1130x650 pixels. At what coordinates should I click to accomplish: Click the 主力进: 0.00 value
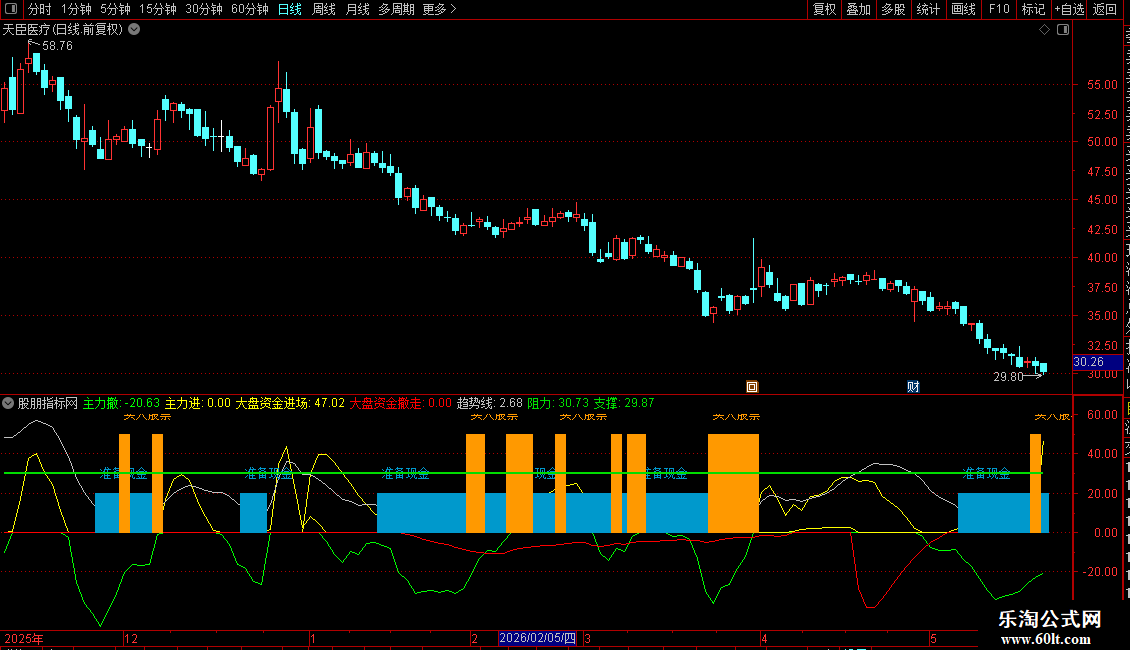click(x=197, y=404)
